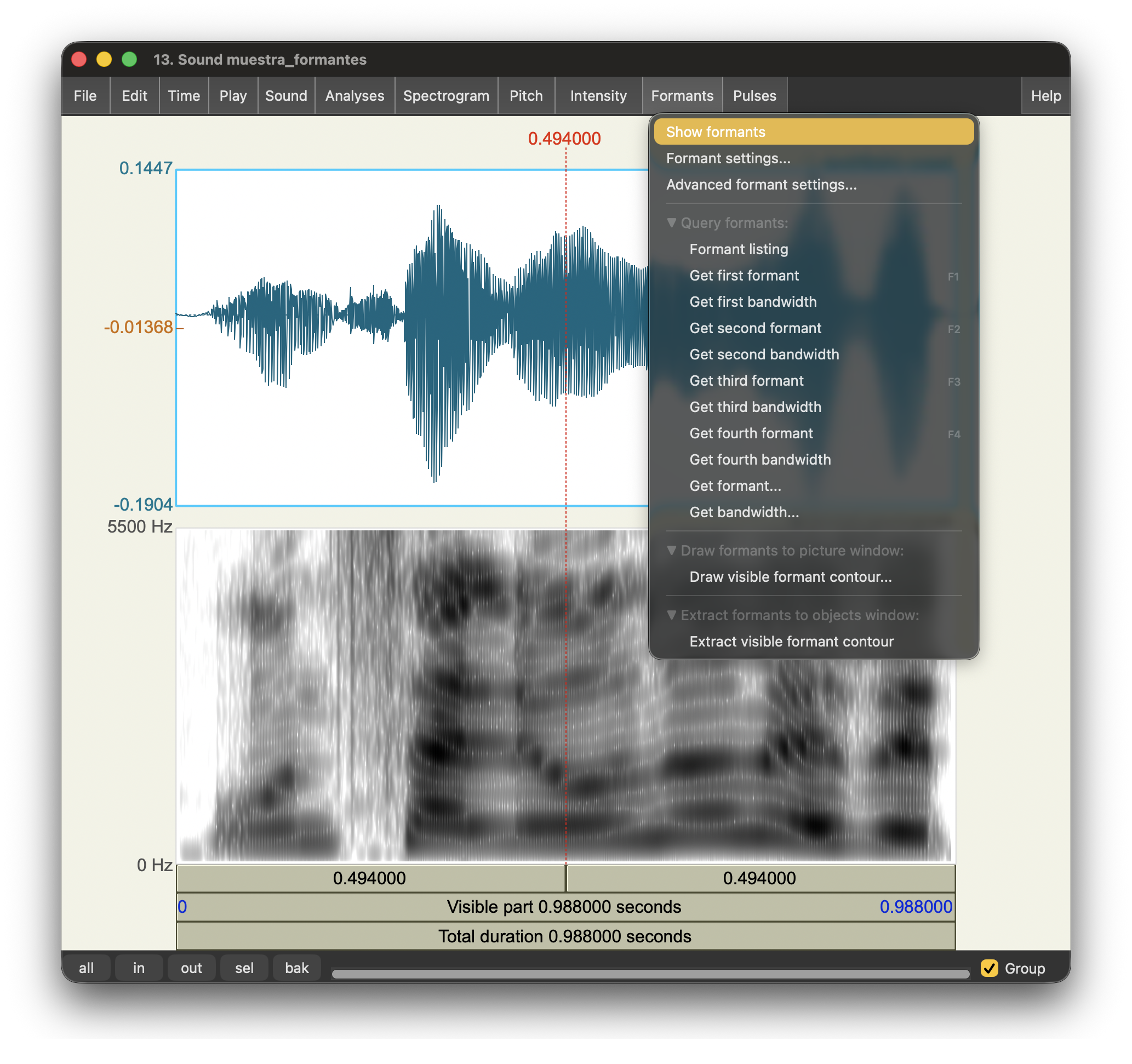Choose Formant settings... from menu
This screenshot has width=1132, height=1064.
(x=728, y=158)
